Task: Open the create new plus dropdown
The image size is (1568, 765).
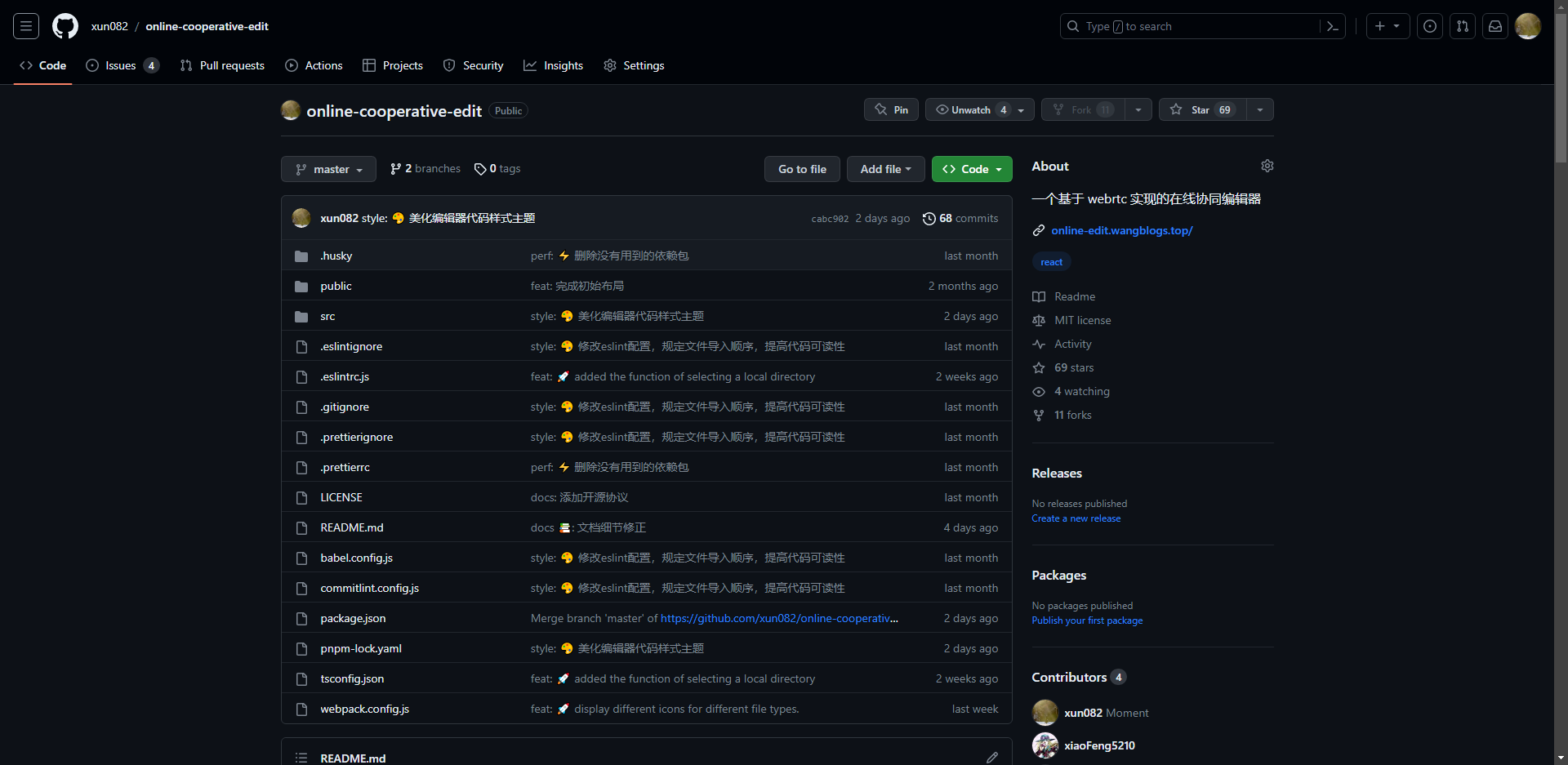Action: point(1388,26)
